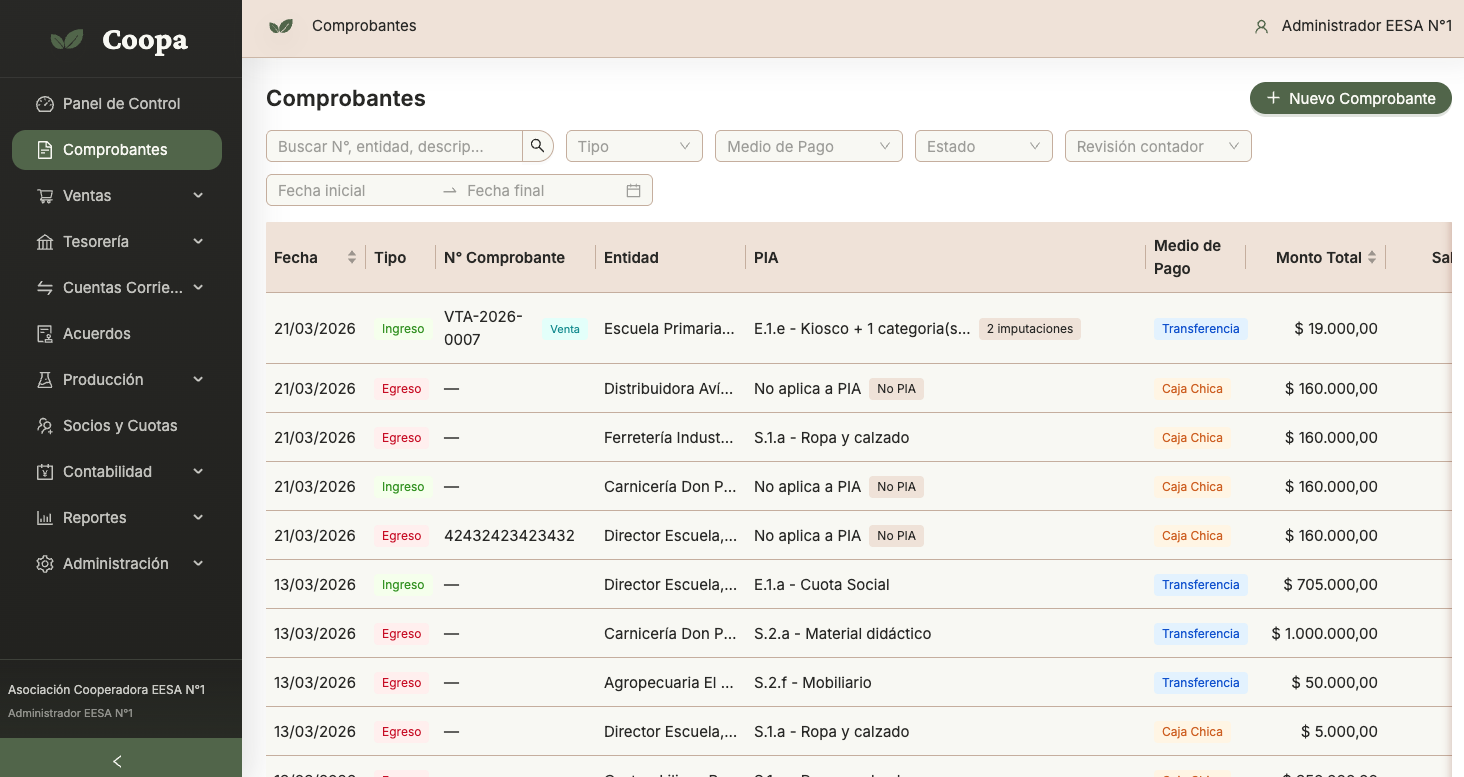Click the $ 1.000.000,00 amount
This screenshot has height=777, width=1464.
(1325, 634)
